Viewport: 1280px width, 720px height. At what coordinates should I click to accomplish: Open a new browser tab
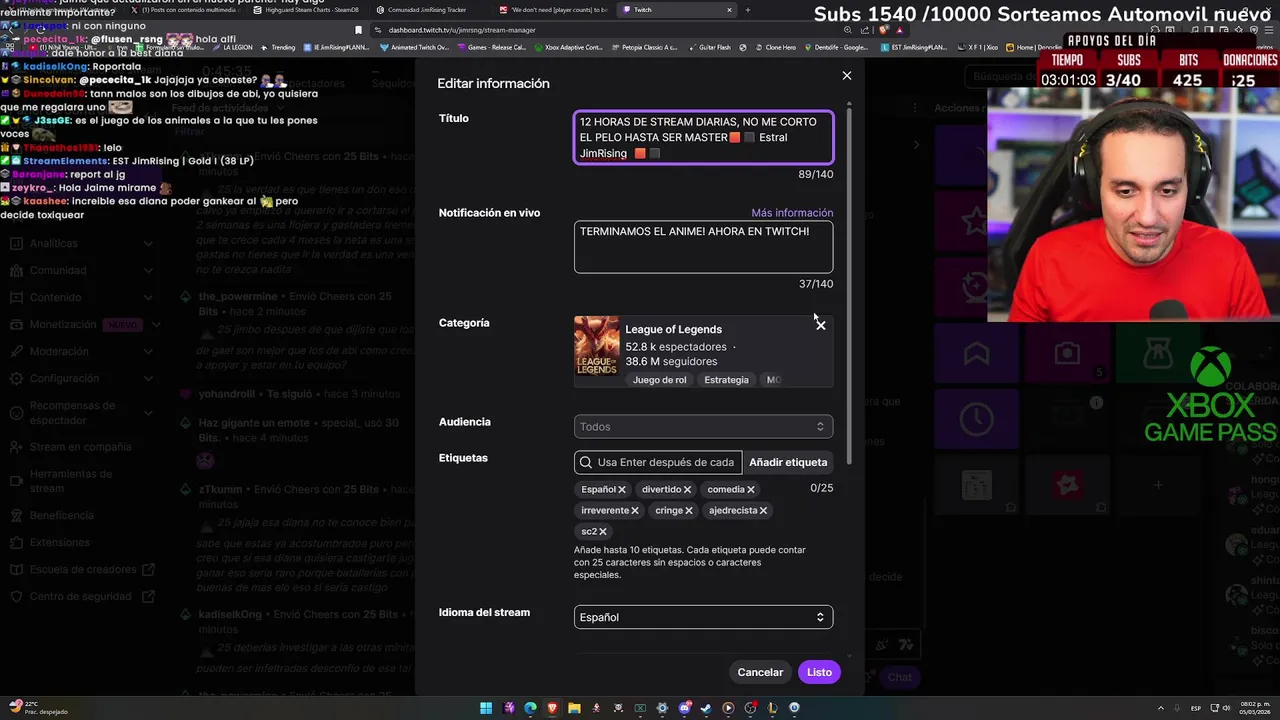[x=748, y=10]
